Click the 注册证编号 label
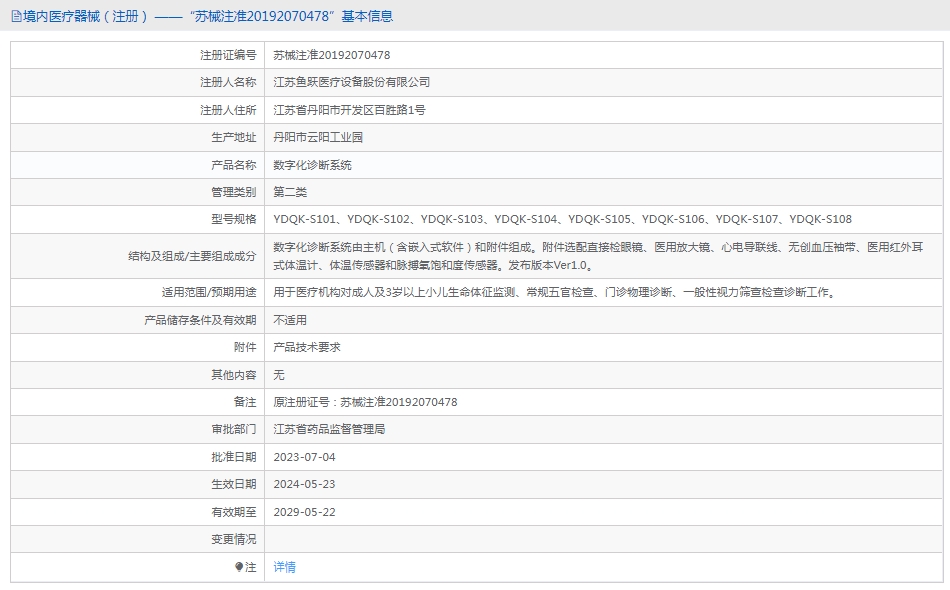950x590 pixels. [228, 55]
